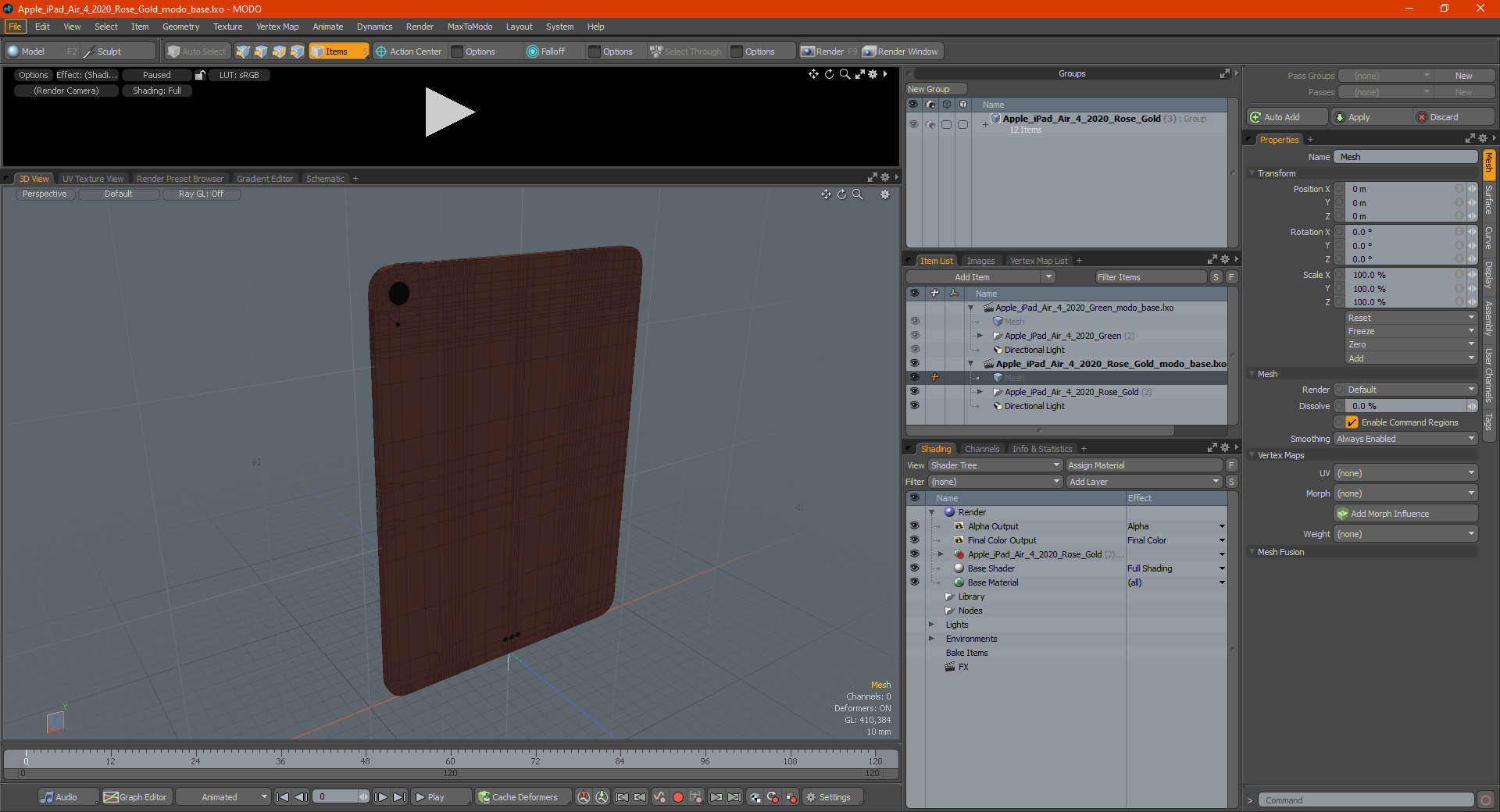
Task: Open the Add Layer dropdown
Action: pos(1144,482)
